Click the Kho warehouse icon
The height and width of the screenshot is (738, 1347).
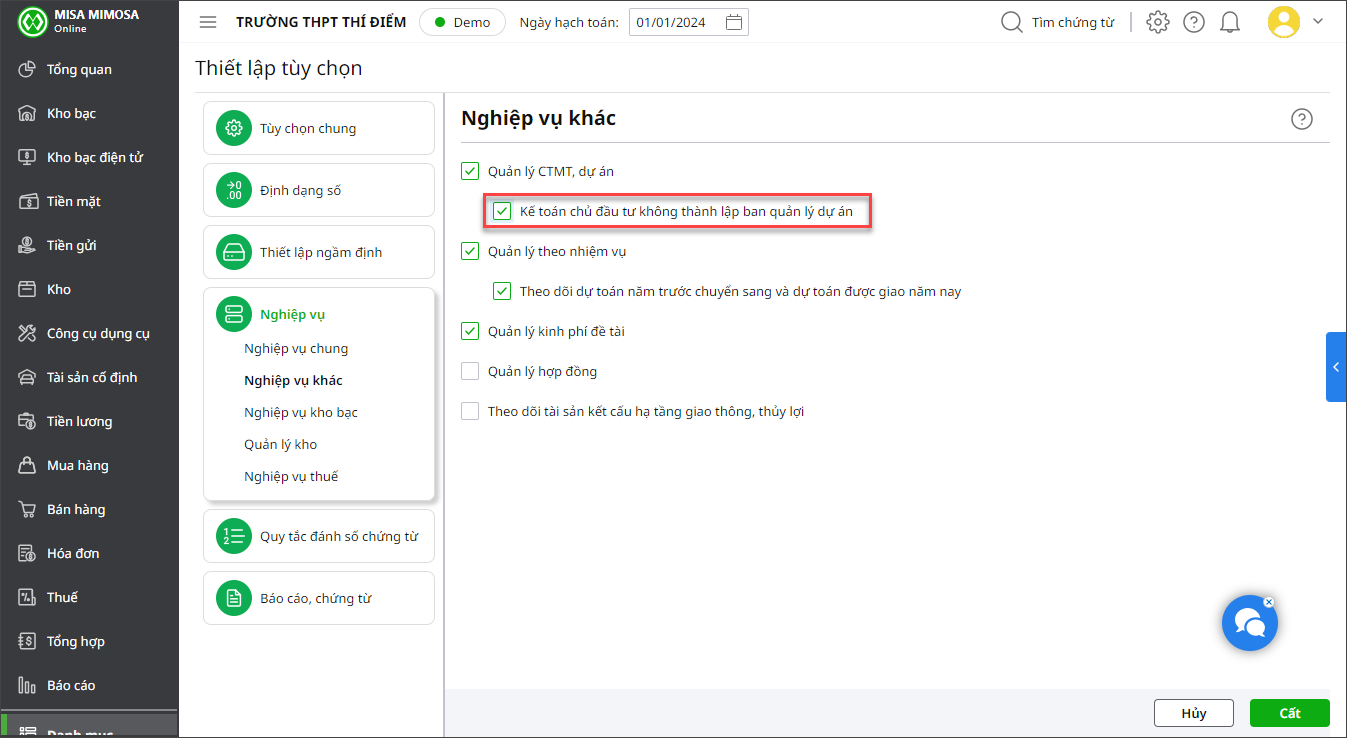(28, 289)
